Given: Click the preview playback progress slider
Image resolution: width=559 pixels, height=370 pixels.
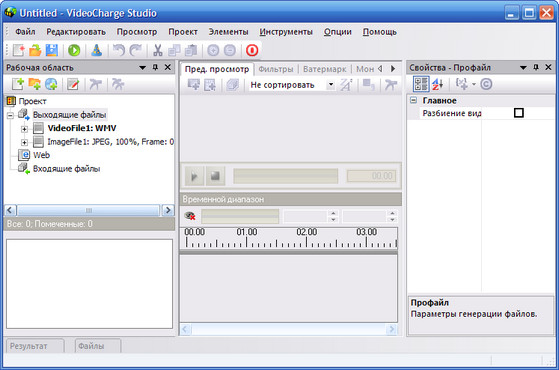Looking at the screenshot, I should pyautogui.click(x=286, y=176).
